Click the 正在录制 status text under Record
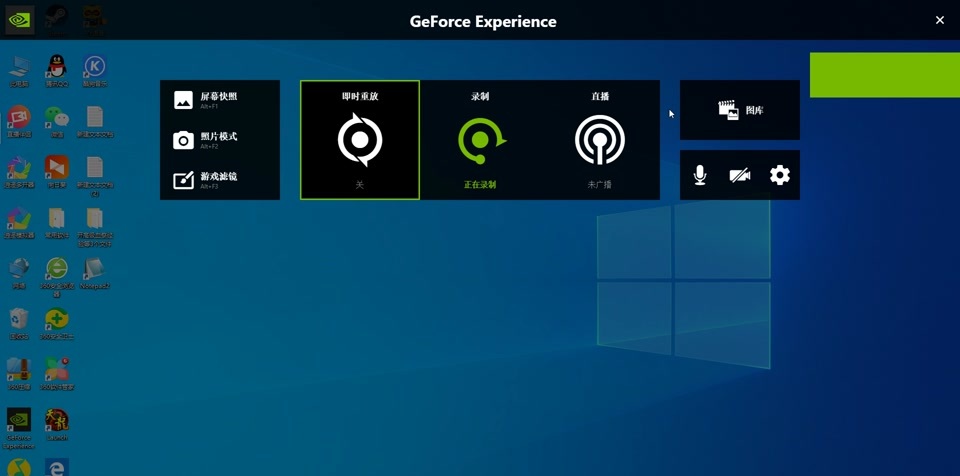Image resolution: width=960 pixels, height=476 pixels. coord(480,185)
